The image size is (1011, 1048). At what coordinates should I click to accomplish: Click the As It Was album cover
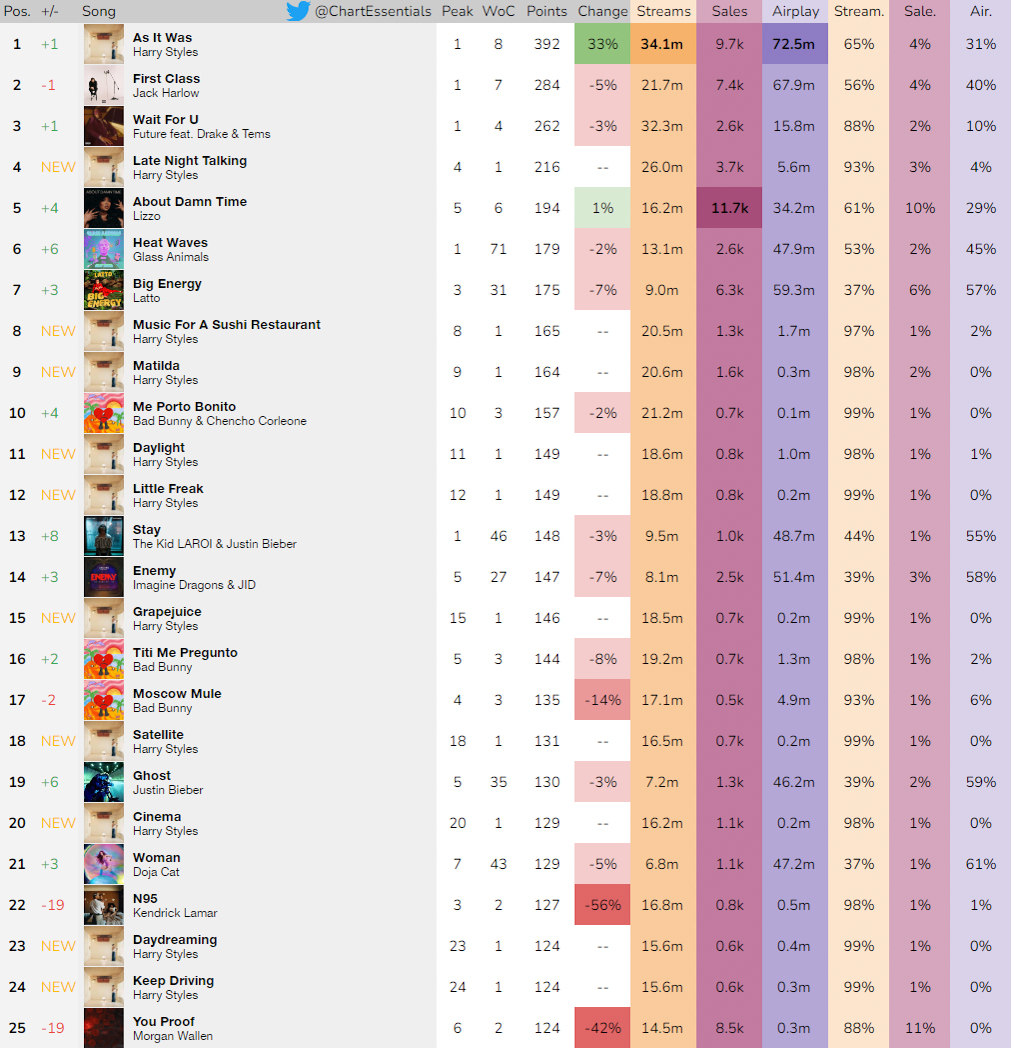(104, 44)
